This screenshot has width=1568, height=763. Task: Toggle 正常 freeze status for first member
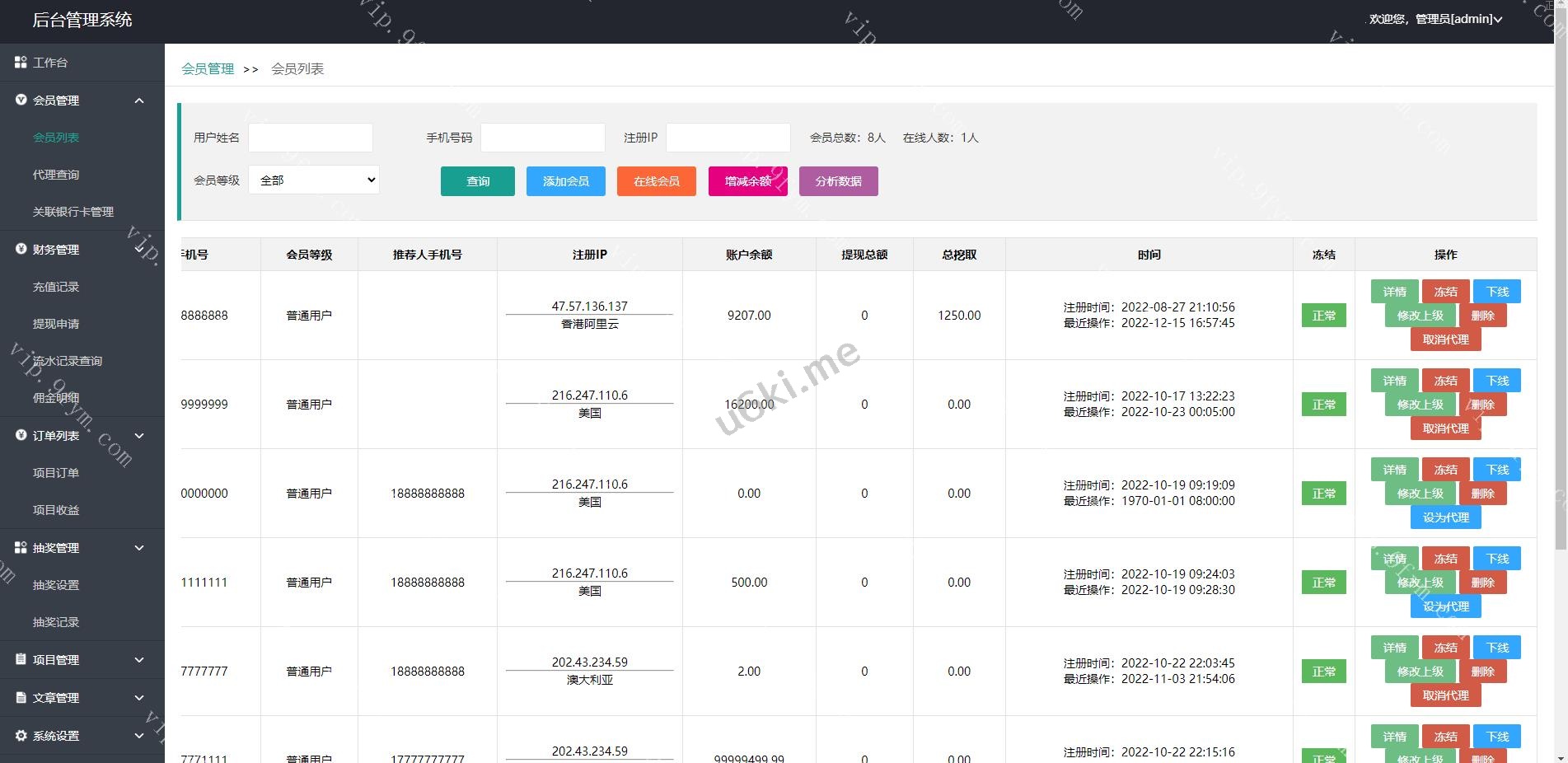pyautogui.click(x=1323, y=316)
